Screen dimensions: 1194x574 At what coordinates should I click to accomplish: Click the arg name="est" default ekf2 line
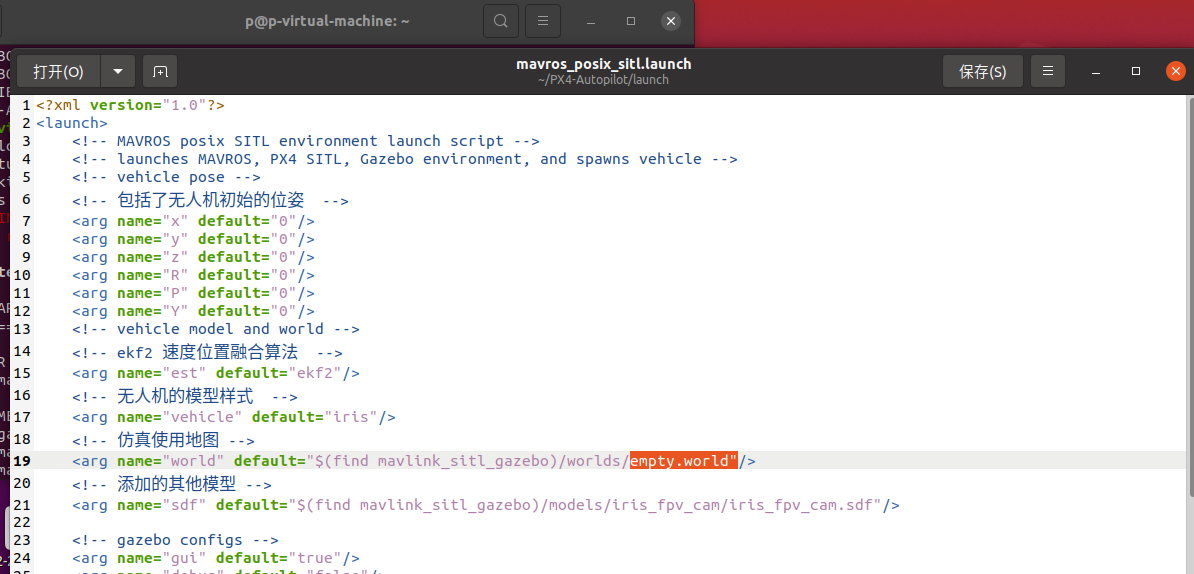(216, 373)
